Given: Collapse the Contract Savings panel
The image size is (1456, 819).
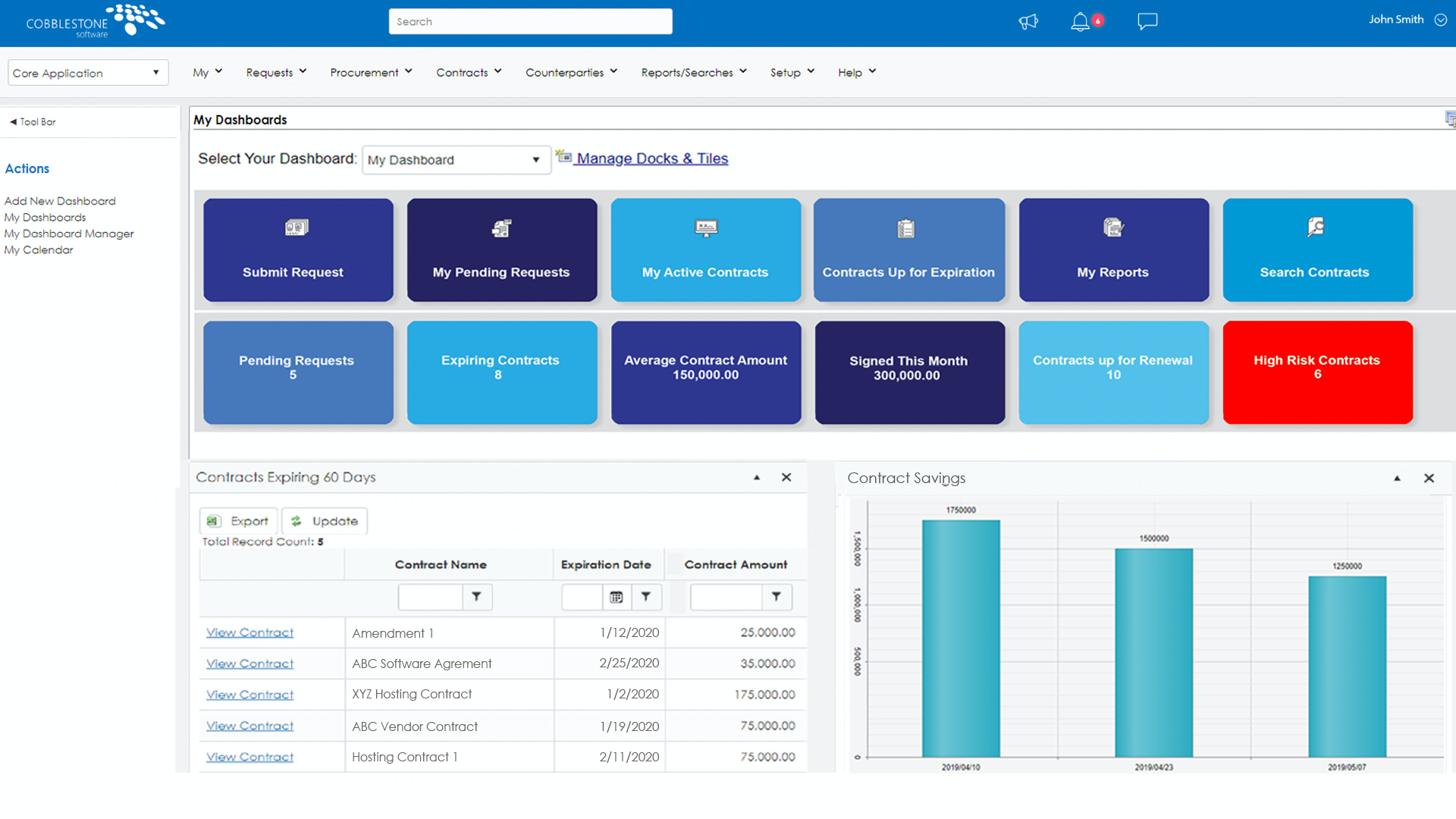Looking at the screenshot, I should click(1396, 479).
